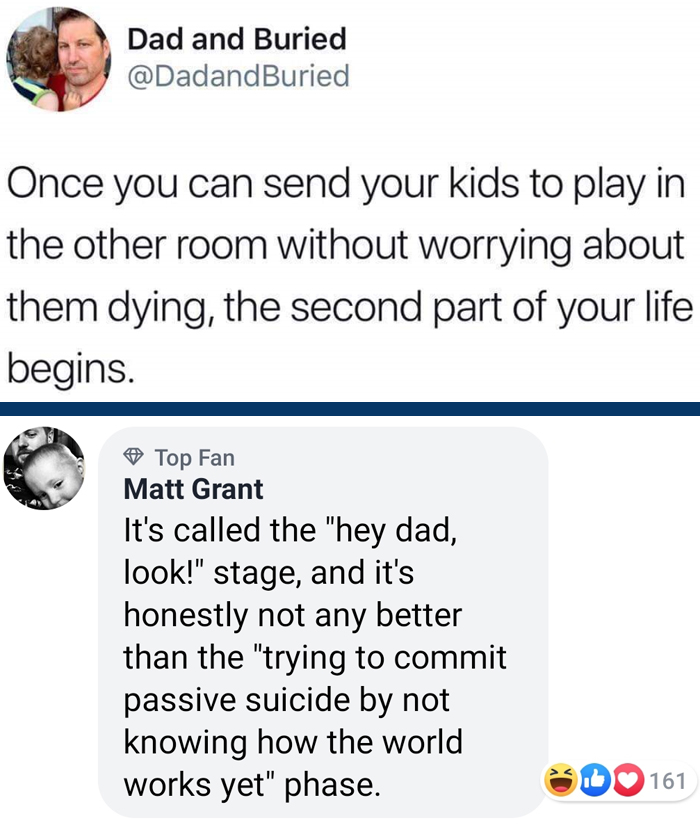The width and height of the screenshot is (700, 828).
Task: Open the 161 reactions count
Action: (668, 781)
